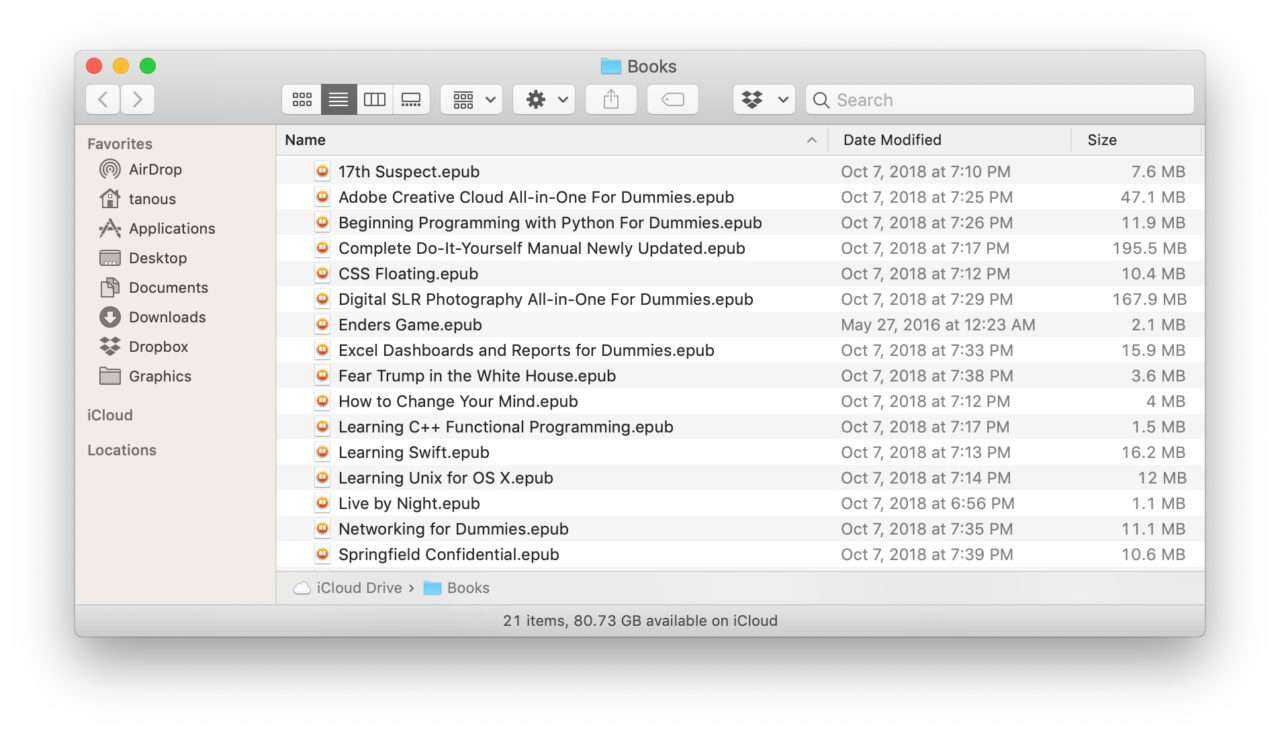Viewport: 1280px width, 736px height.
Task: Click the Edit Tags toolbar button
Action: (x=673, y=100)
